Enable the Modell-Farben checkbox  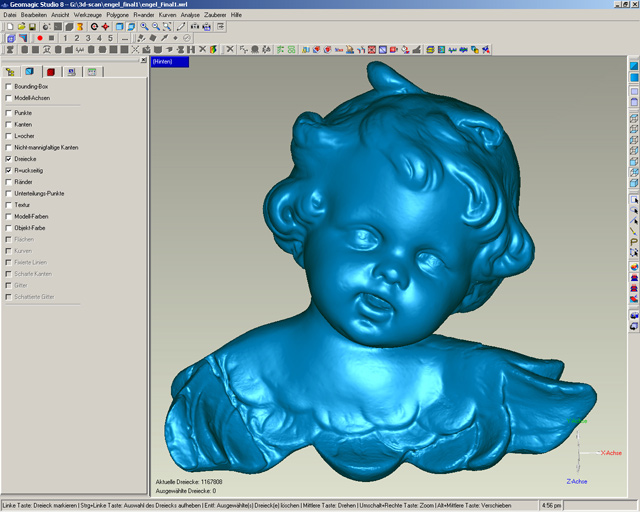tap(9, 216)
